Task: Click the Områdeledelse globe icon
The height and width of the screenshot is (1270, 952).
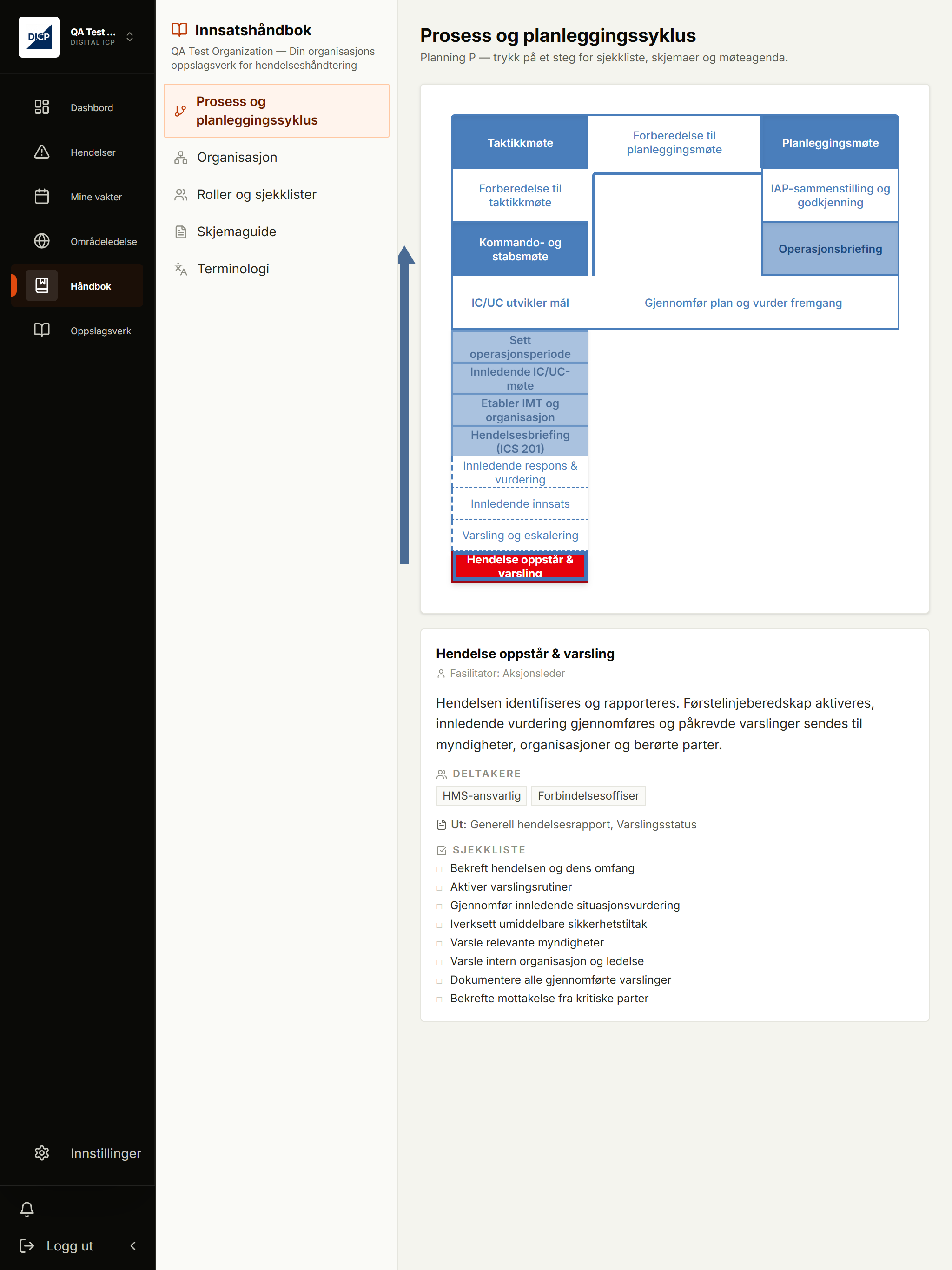Action: (x=42, y=241)
